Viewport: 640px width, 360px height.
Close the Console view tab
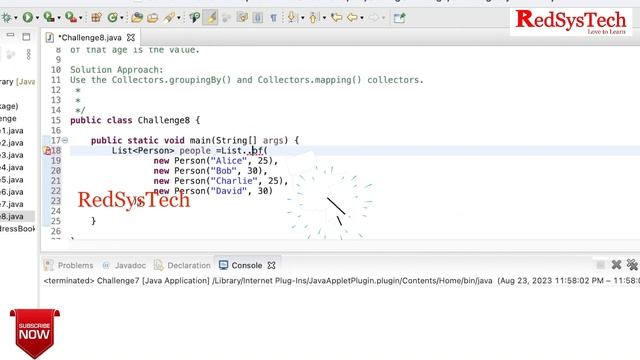click(x=271, y=265)
